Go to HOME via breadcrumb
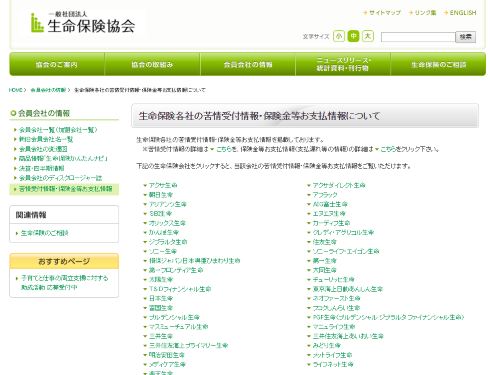The width and height of the screenshot is (490, 375). 16,90
